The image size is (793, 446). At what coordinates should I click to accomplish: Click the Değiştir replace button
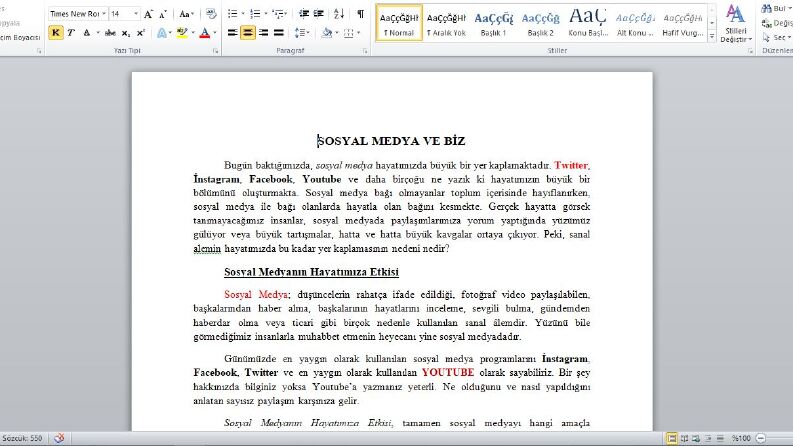(777, 23)
